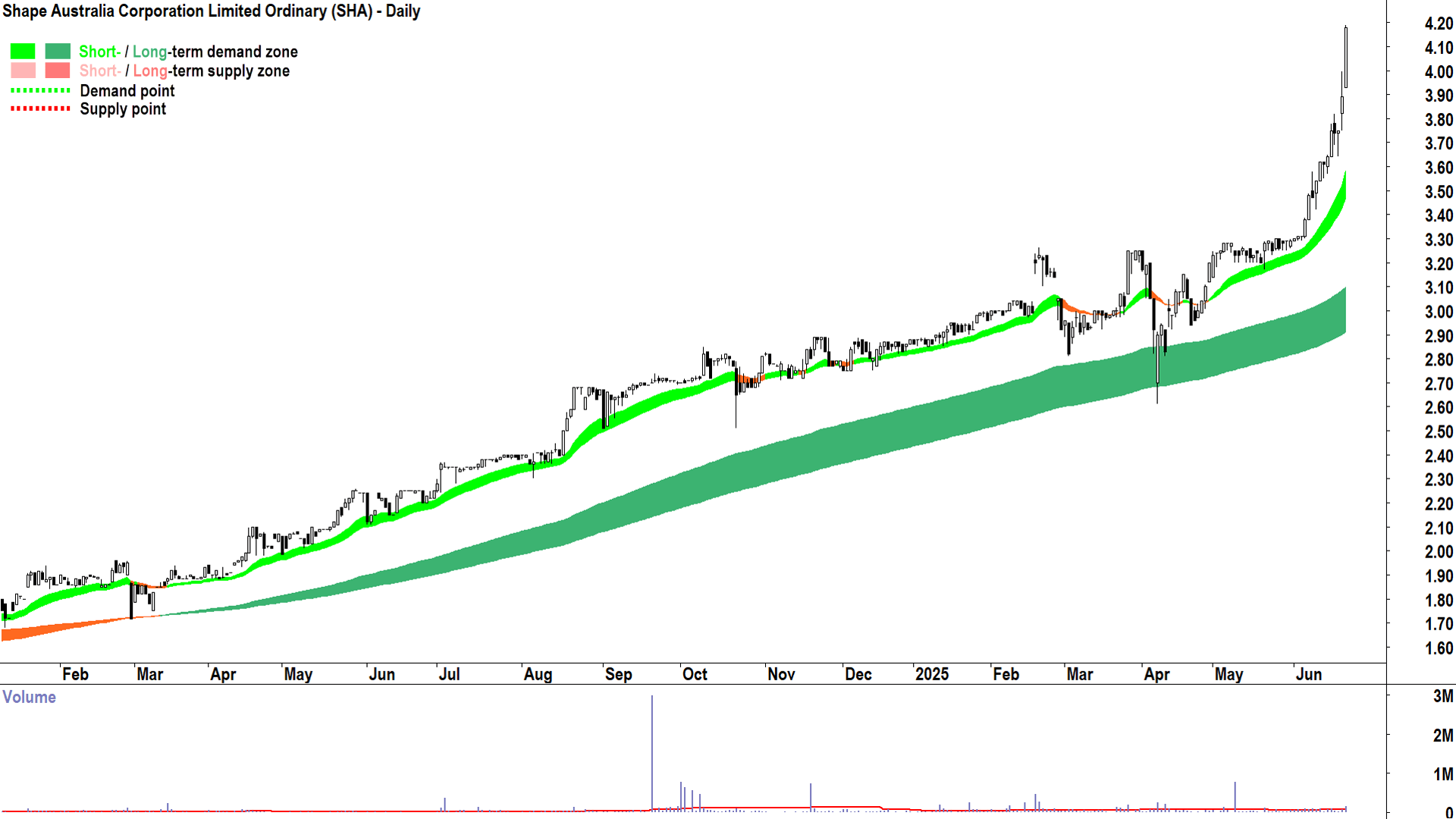This screenshot has height=819, width=1456.
Task: Click the 4.20 price axis label
Action: (1439, 24)
